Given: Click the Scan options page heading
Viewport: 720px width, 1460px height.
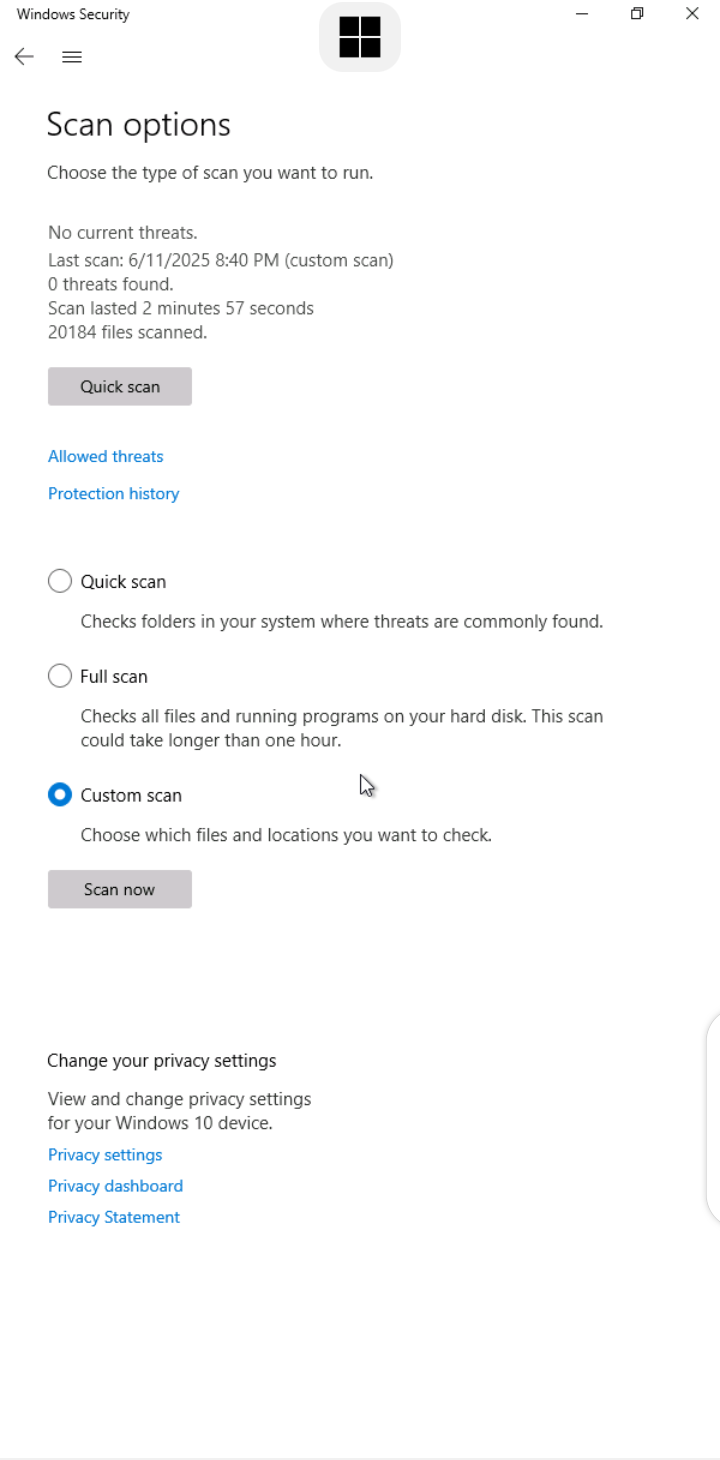Looking at the screenshot, I should 139,124.
